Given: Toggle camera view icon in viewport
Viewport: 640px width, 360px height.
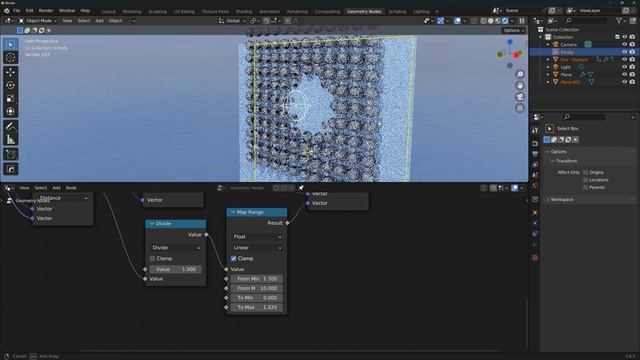Looking at the screenshot, I should tap(520, 97).
